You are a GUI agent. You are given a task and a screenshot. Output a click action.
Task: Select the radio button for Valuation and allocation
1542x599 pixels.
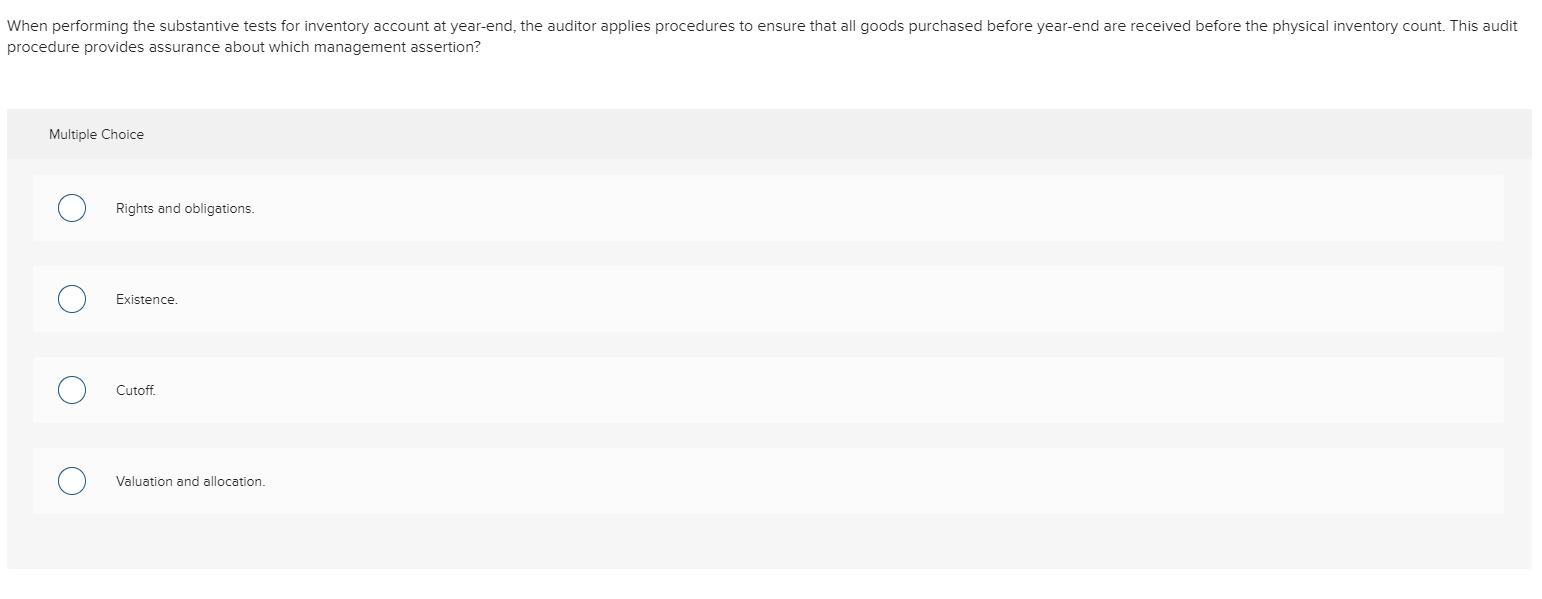click(71, 480)
